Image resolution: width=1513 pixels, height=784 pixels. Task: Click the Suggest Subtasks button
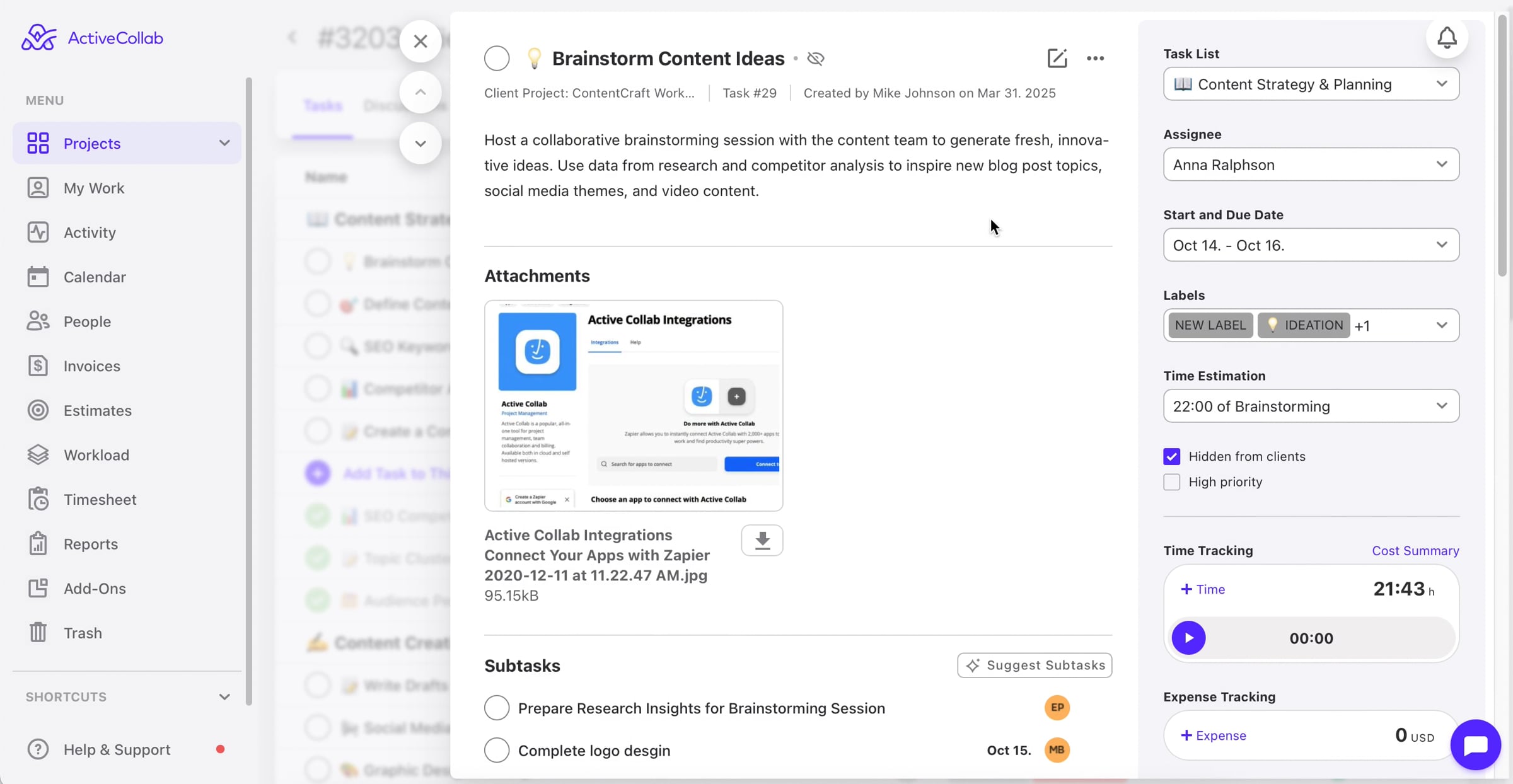[x=1035, y=666]
